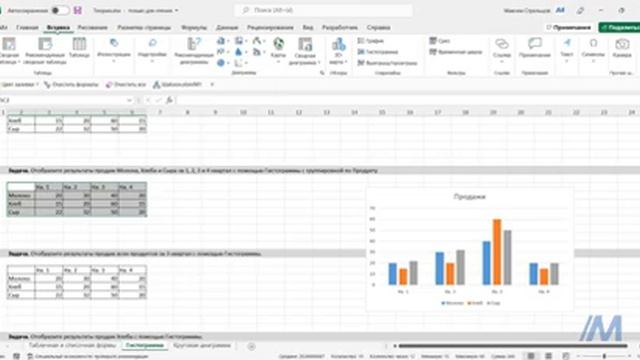Select the Продажи chart title
The height and width of the screenshot is (360, 640).
click(469, 197)
